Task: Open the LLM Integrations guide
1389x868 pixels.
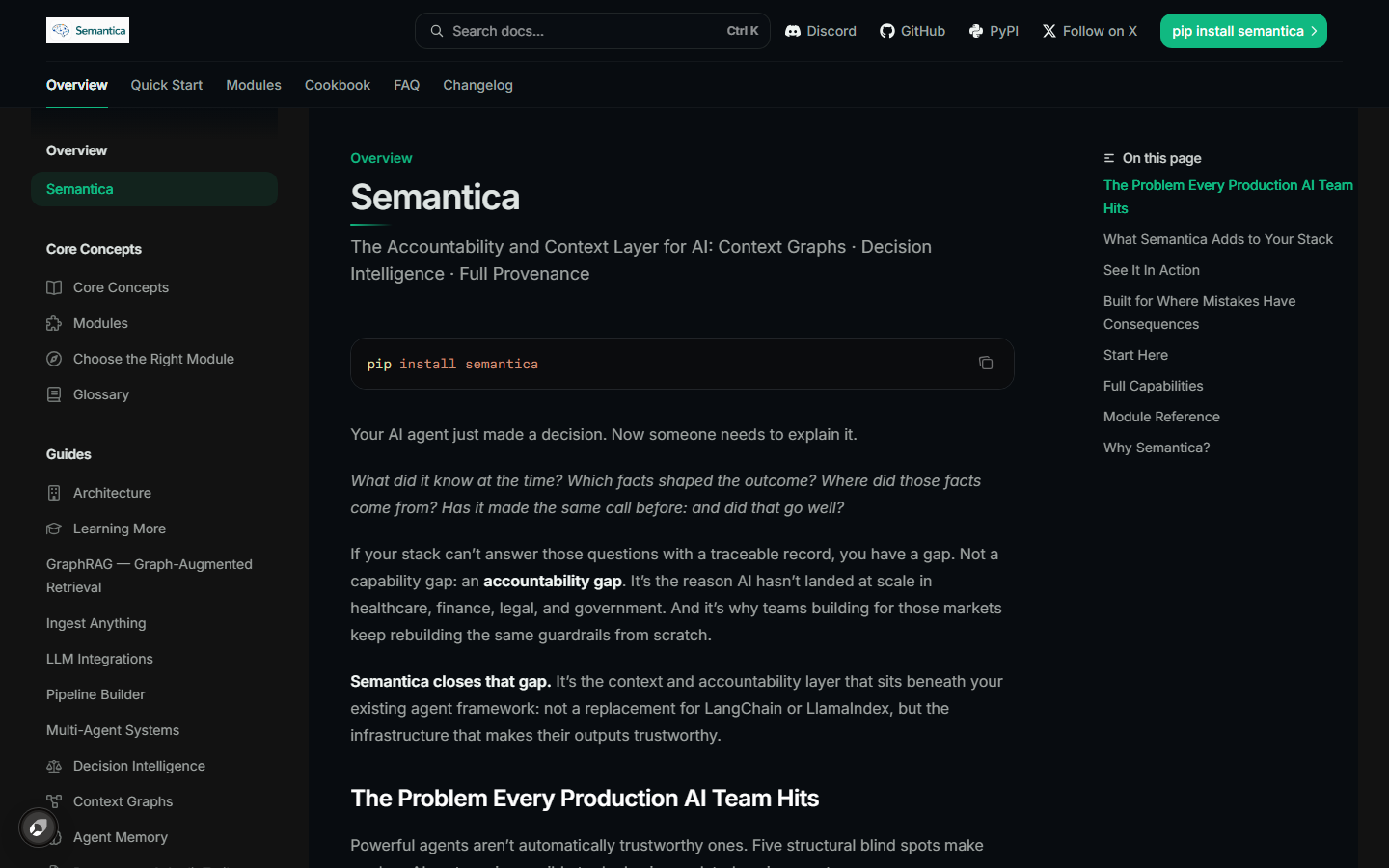Action: click(154, 659)
